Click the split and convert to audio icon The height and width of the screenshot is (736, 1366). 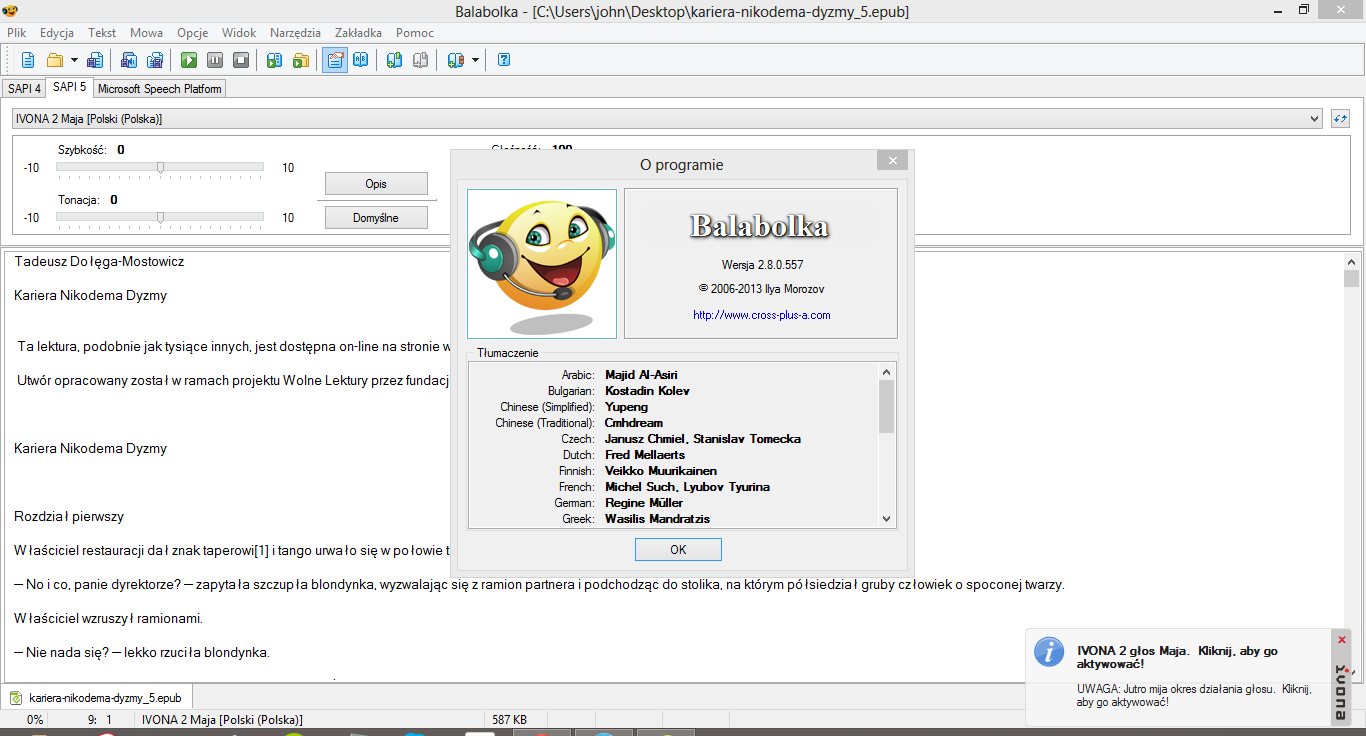click(155, 60)
